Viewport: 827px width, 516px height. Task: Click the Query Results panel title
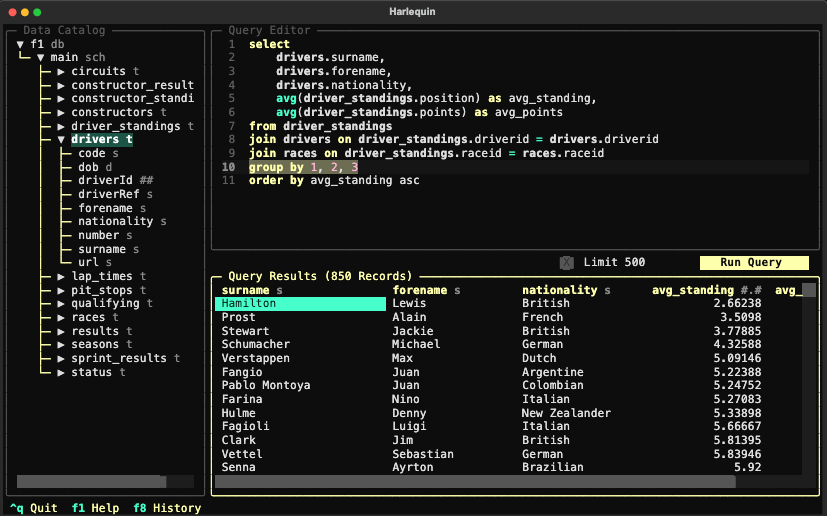point(320,276)
